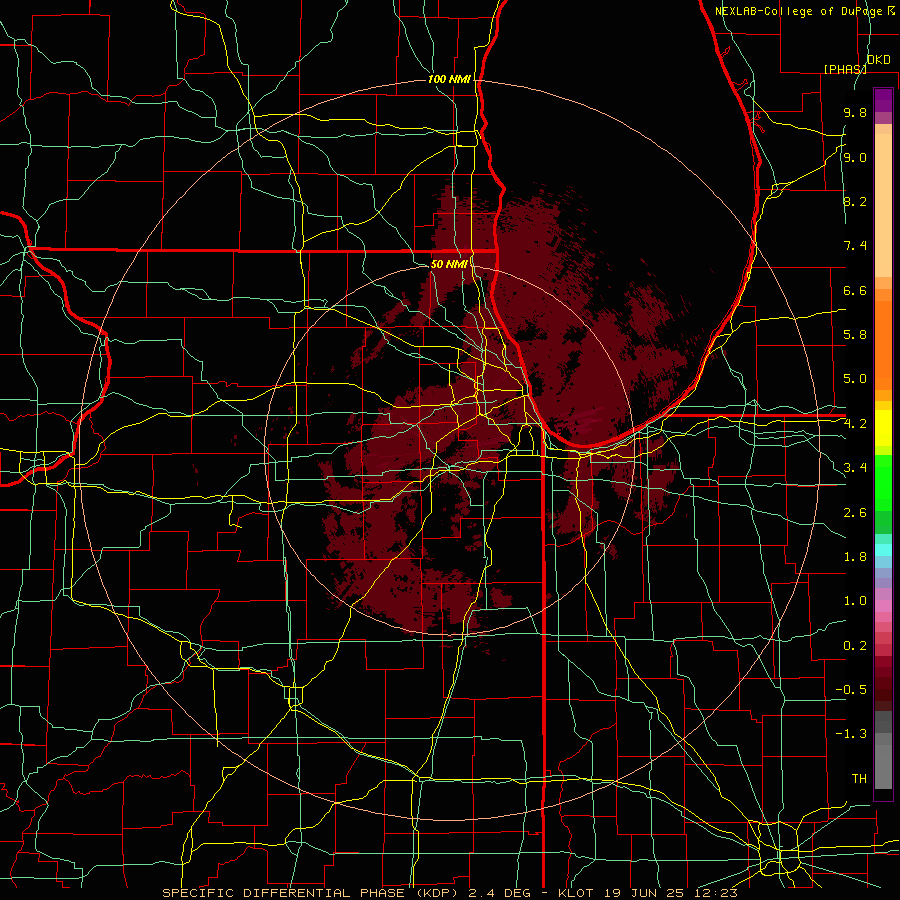Click the 2.6 scale value

coord(855,513)
